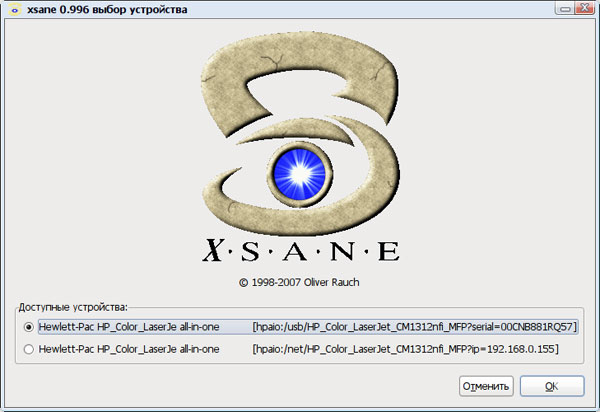Click the hpaio:/net device address with ip=192.168.0.155
The width and height of the screenshot is (600, 412).
[x=406, y=349]
